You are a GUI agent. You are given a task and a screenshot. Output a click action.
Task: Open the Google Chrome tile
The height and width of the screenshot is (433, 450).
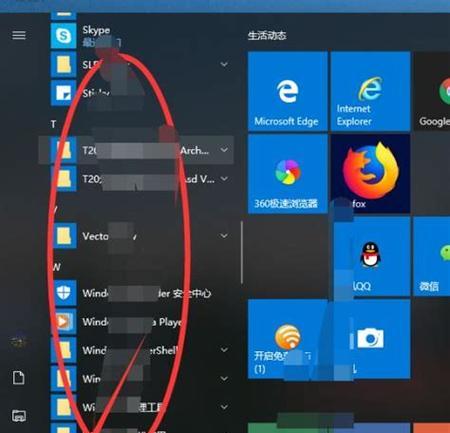432,91
